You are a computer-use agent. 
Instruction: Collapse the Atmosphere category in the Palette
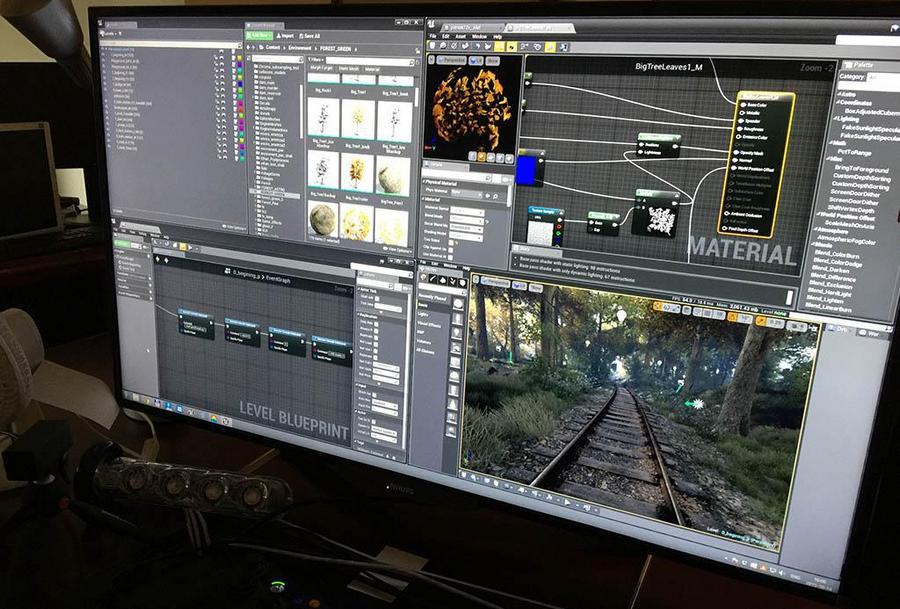814,230
